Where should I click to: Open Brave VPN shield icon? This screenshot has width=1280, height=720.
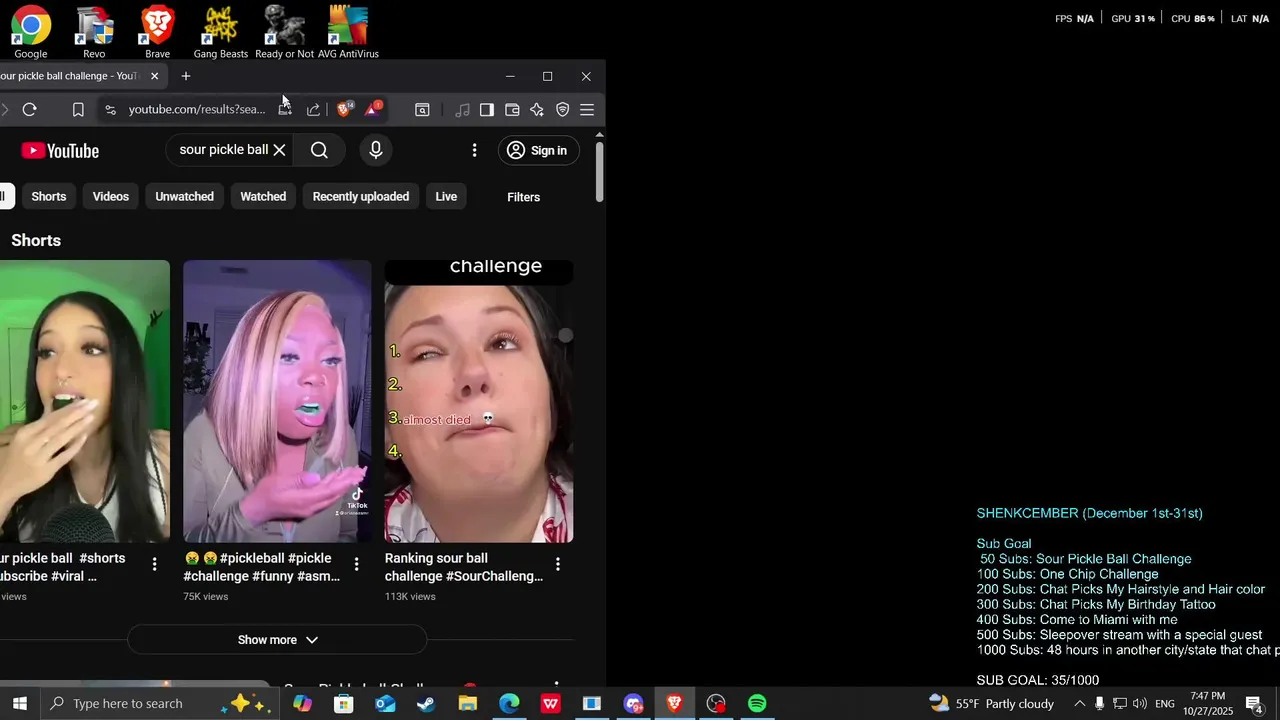point(562,110)
